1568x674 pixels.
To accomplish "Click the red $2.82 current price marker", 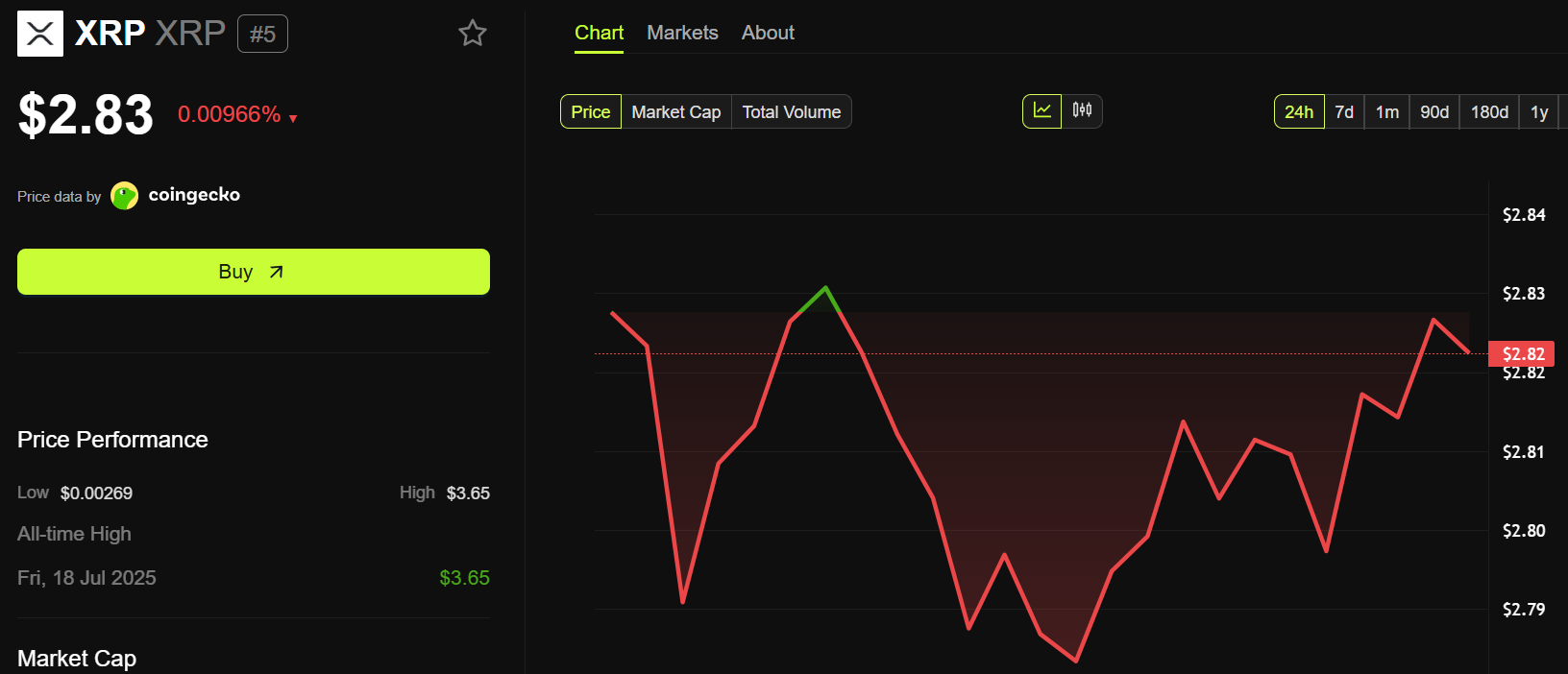I will (x=1522, y=353).
